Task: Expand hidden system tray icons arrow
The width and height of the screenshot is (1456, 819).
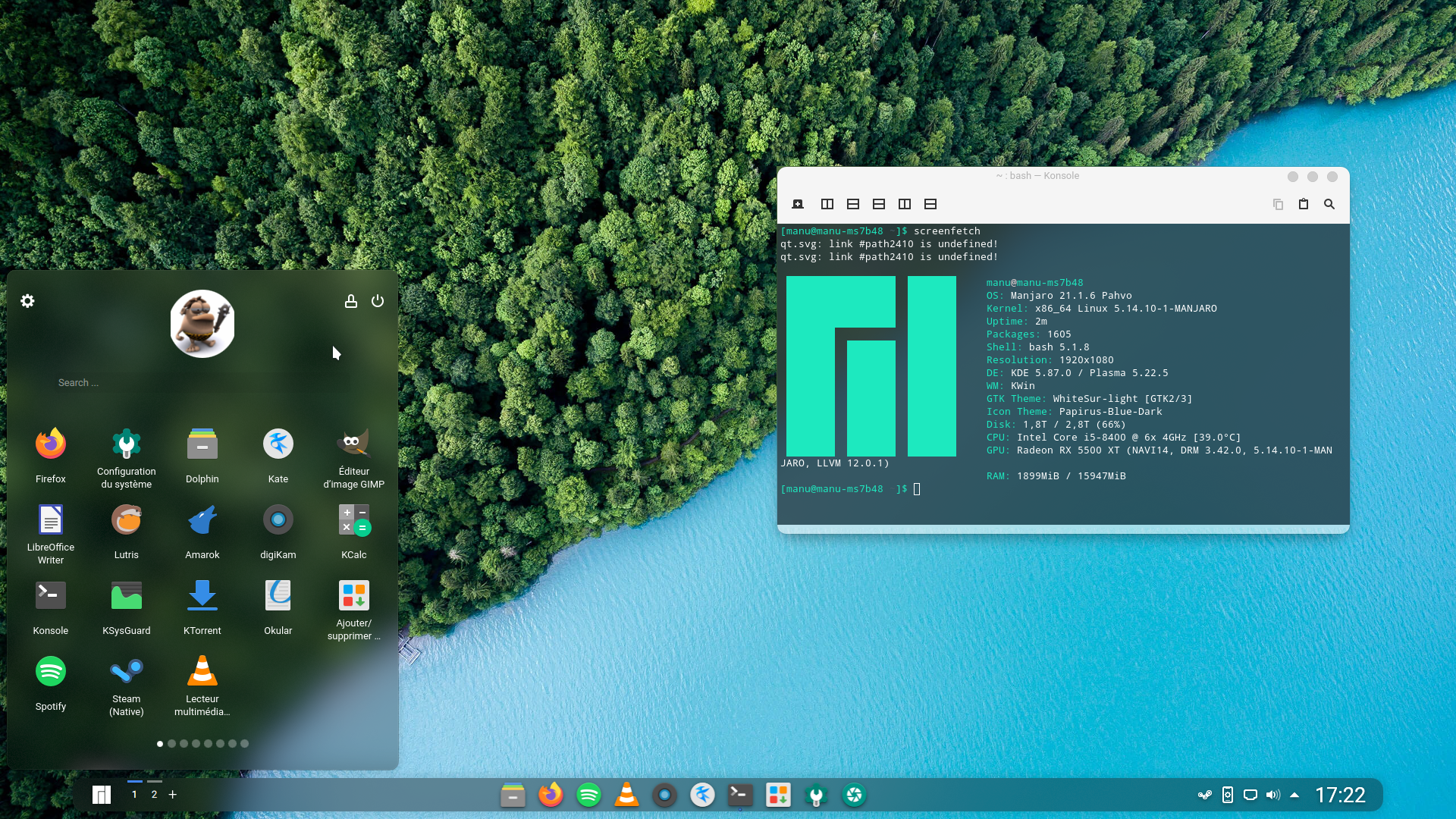Action: [x=1294, y=795]
